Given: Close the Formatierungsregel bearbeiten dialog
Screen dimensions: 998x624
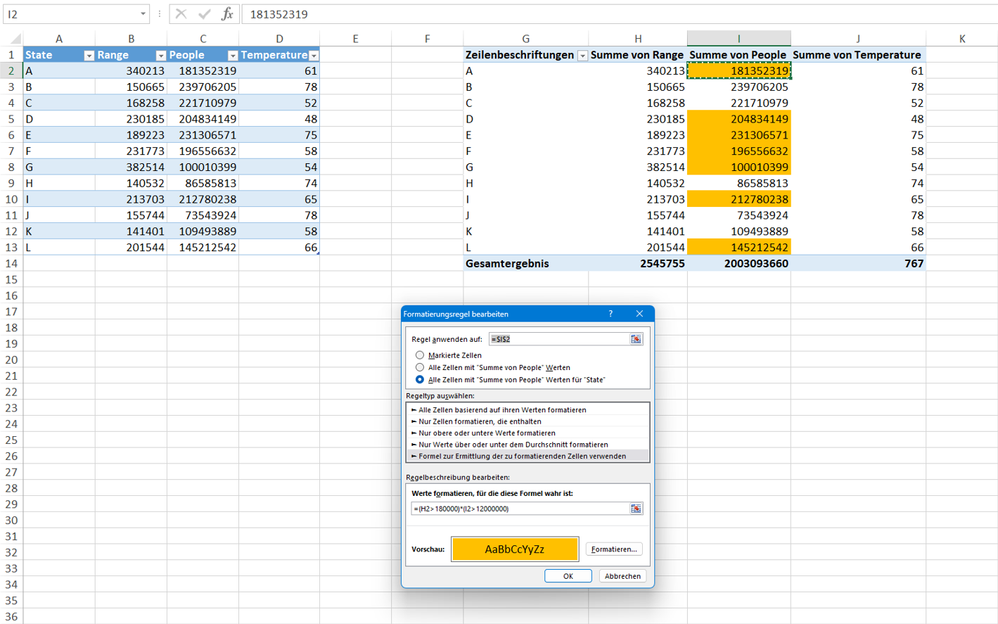Looking at the screenshot, I should [639, 314].
